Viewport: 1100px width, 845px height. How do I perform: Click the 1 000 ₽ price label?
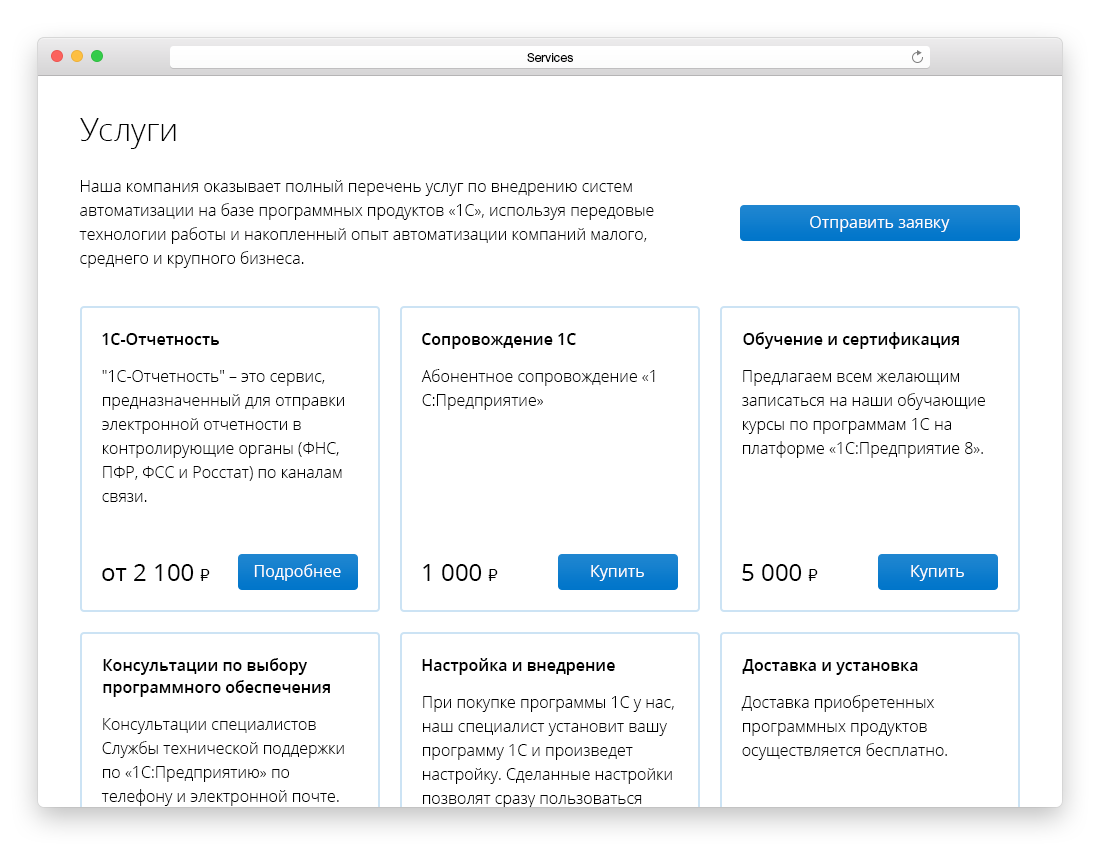pos(459,573)
